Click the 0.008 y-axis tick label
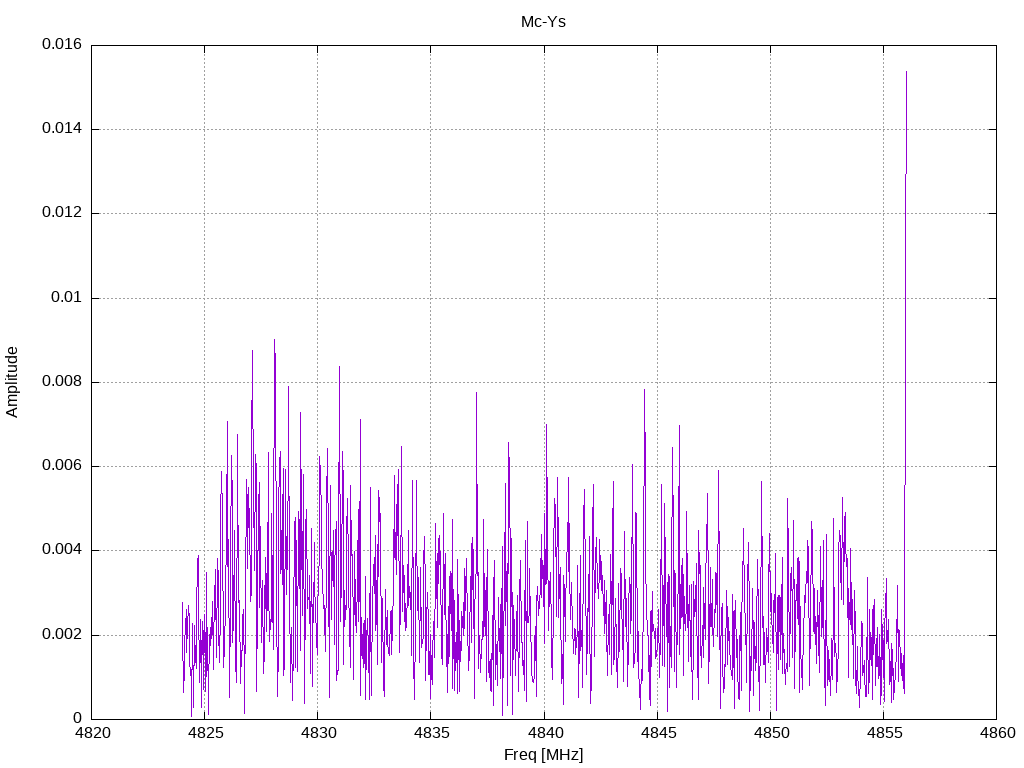This screenshot has height=768, width=1024. tap(62, 382)
